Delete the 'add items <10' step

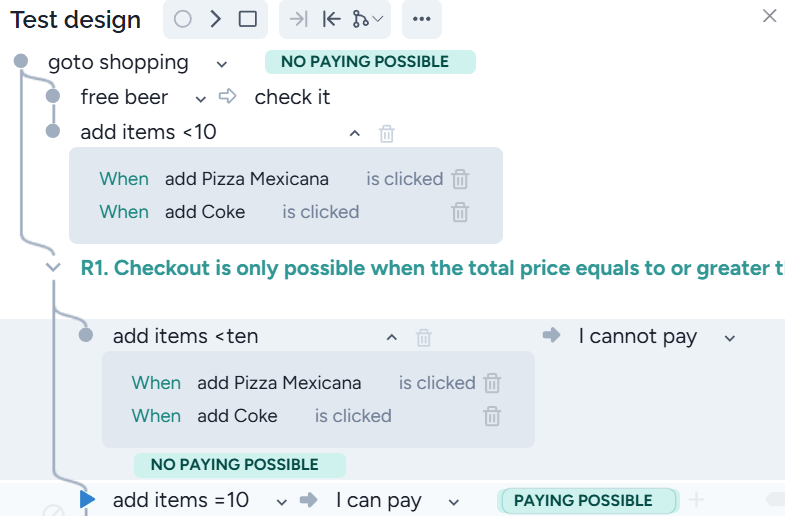coord(387,133)
